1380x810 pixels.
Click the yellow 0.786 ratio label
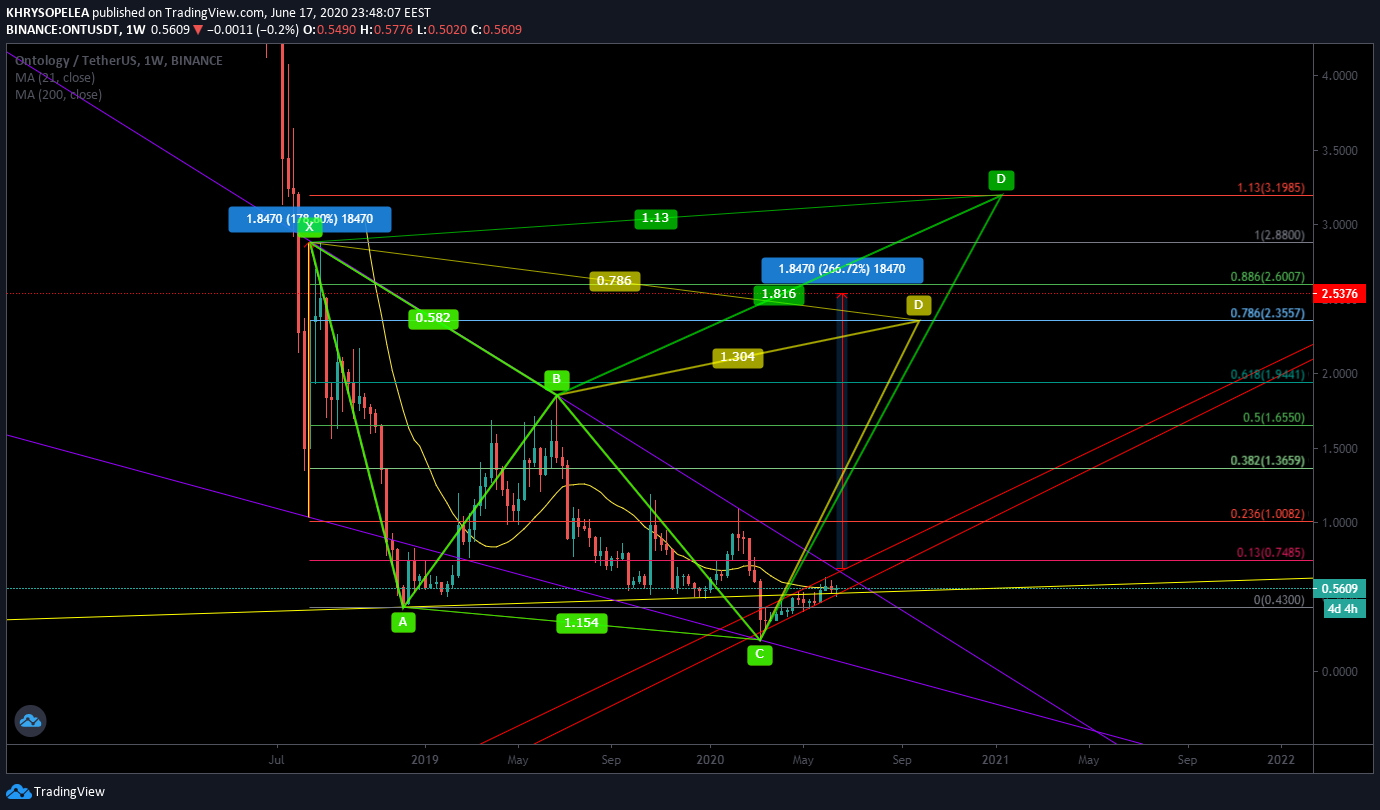pyautogui.click(x=615, y=281)
